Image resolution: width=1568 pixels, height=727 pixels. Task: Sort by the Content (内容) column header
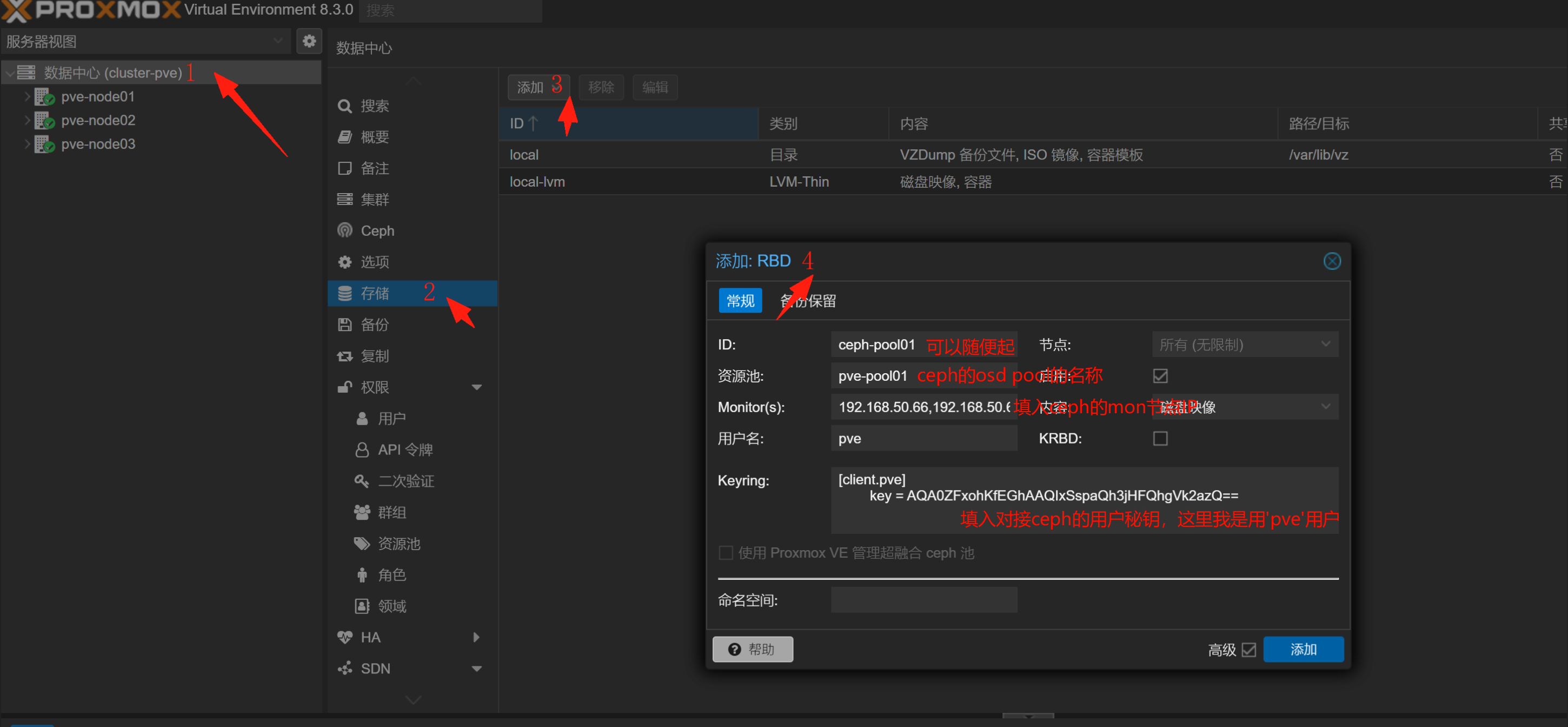tap(1083, 124)
